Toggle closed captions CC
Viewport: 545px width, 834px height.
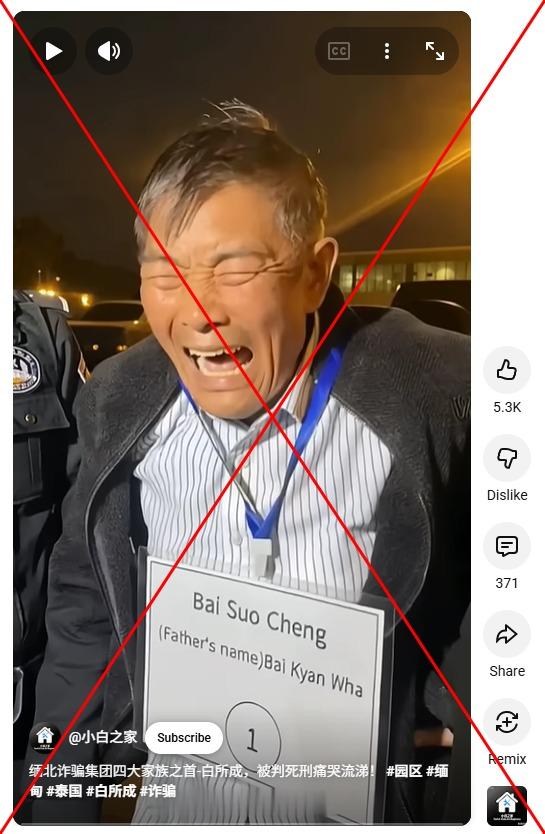(x=339, y=51)
